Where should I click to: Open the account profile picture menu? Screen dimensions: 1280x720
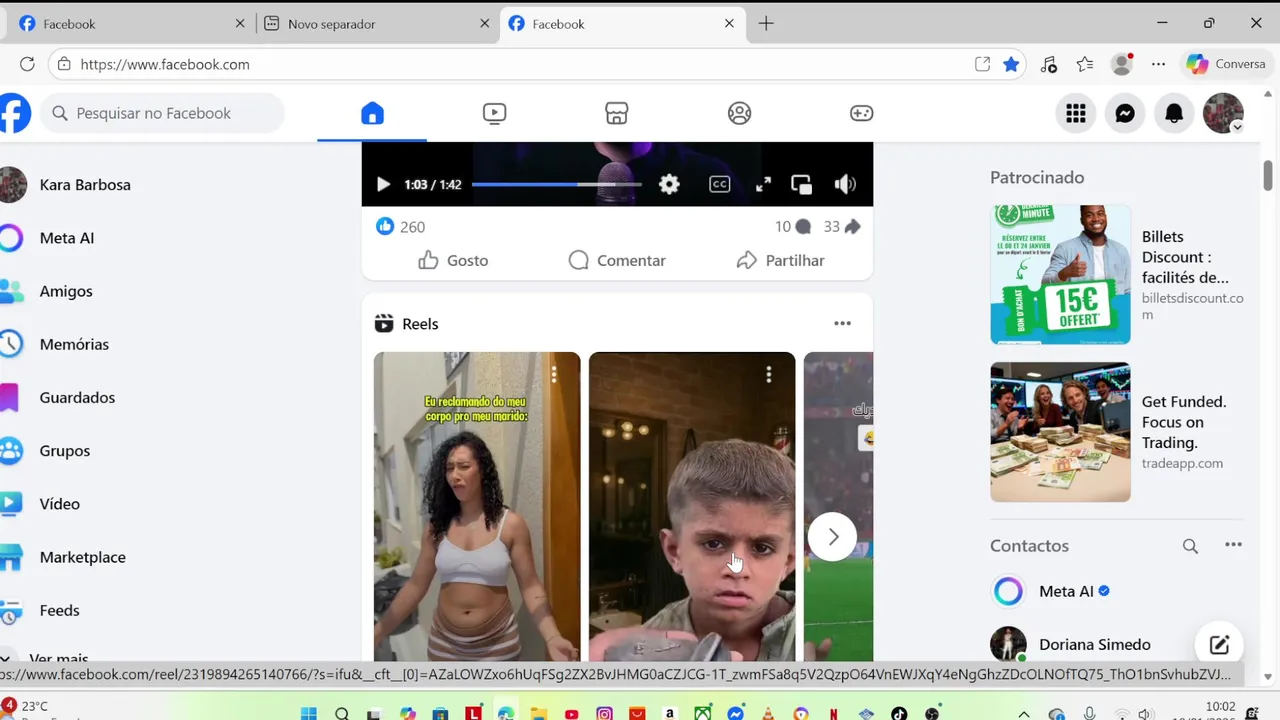[1223, 113]
